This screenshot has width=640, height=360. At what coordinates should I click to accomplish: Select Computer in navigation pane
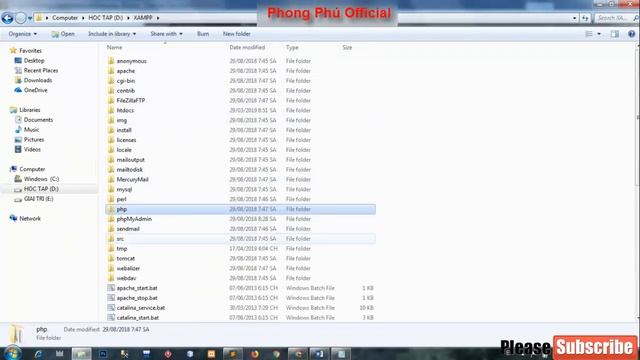pyautogui.click(x=32, y=169)
